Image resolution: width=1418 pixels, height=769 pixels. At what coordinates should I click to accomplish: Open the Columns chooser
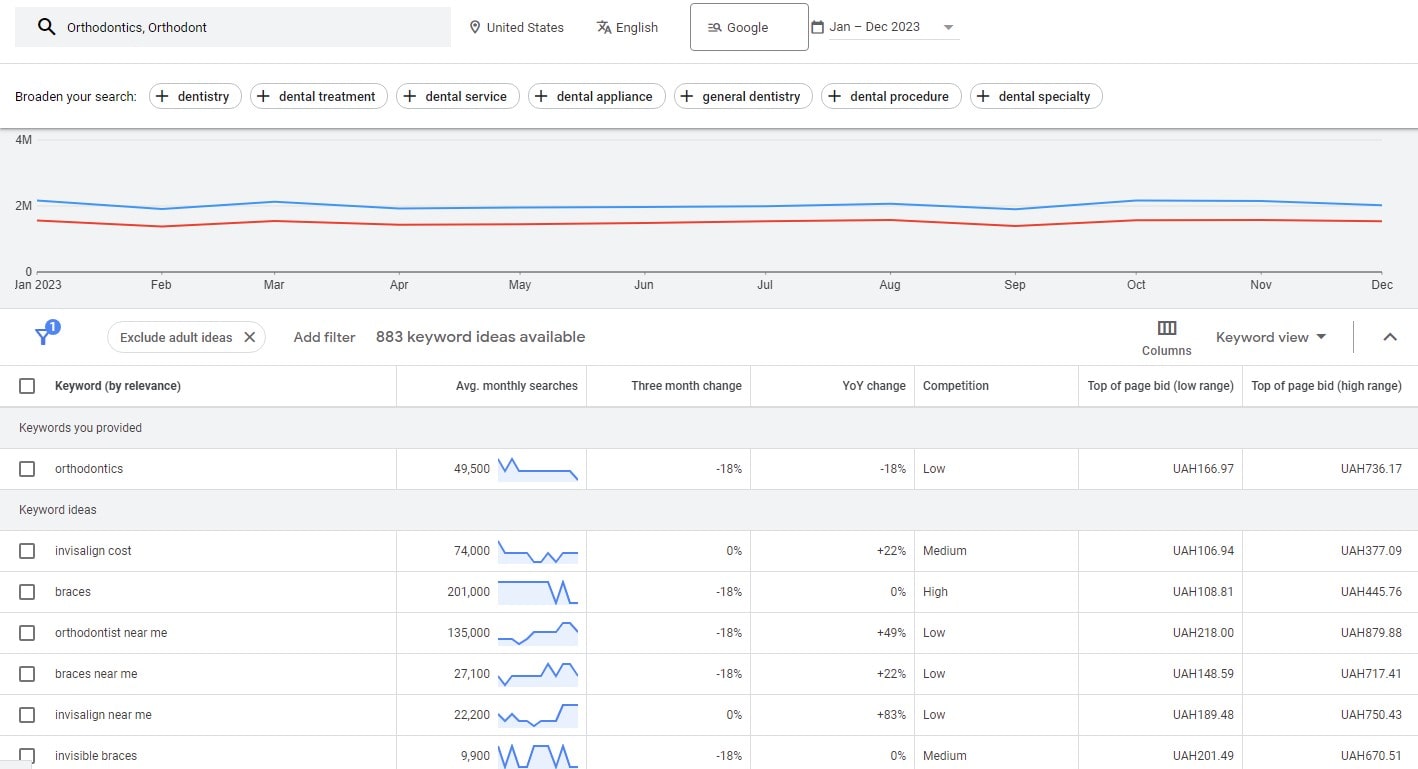point(1166,338)
